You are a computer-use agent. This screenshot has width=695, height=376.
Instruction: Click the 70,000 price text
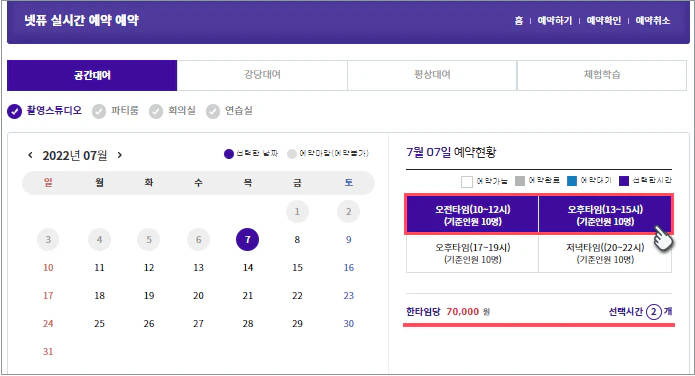[x=462, y=312]
